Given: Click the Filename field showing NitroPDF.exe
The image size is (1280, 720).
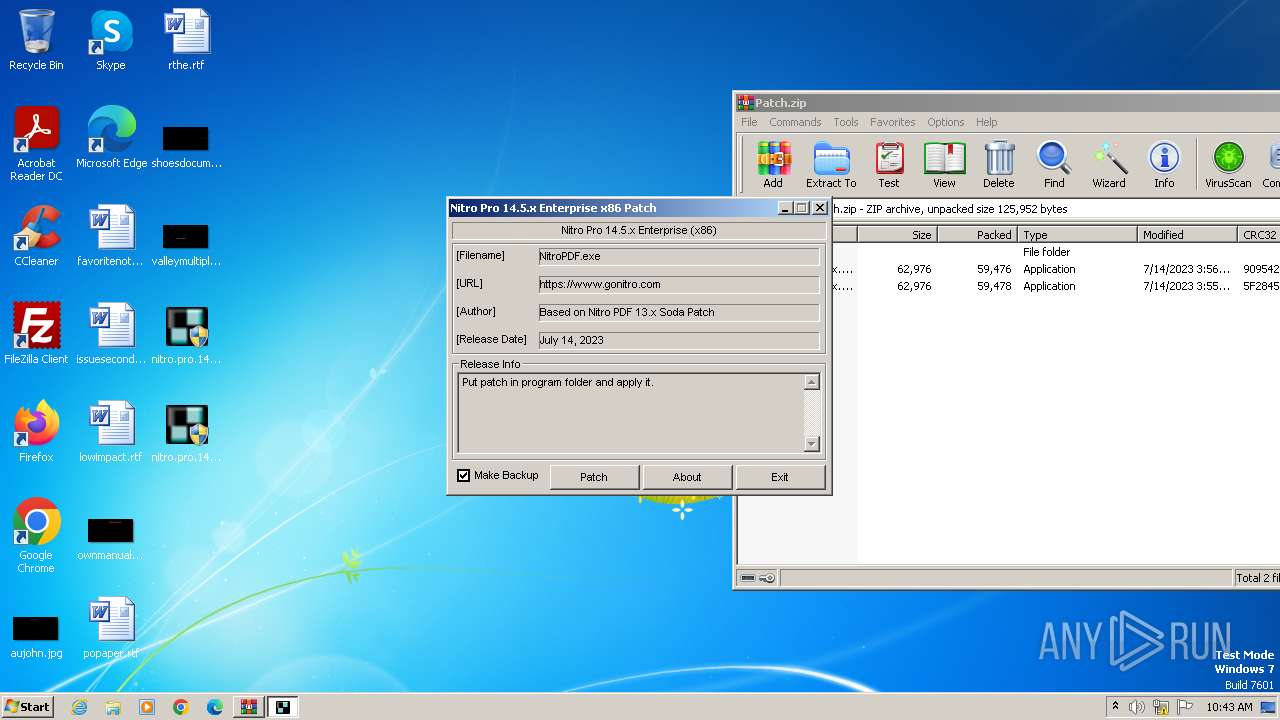Looking at the screenshot, I should (x=678, y=257).
